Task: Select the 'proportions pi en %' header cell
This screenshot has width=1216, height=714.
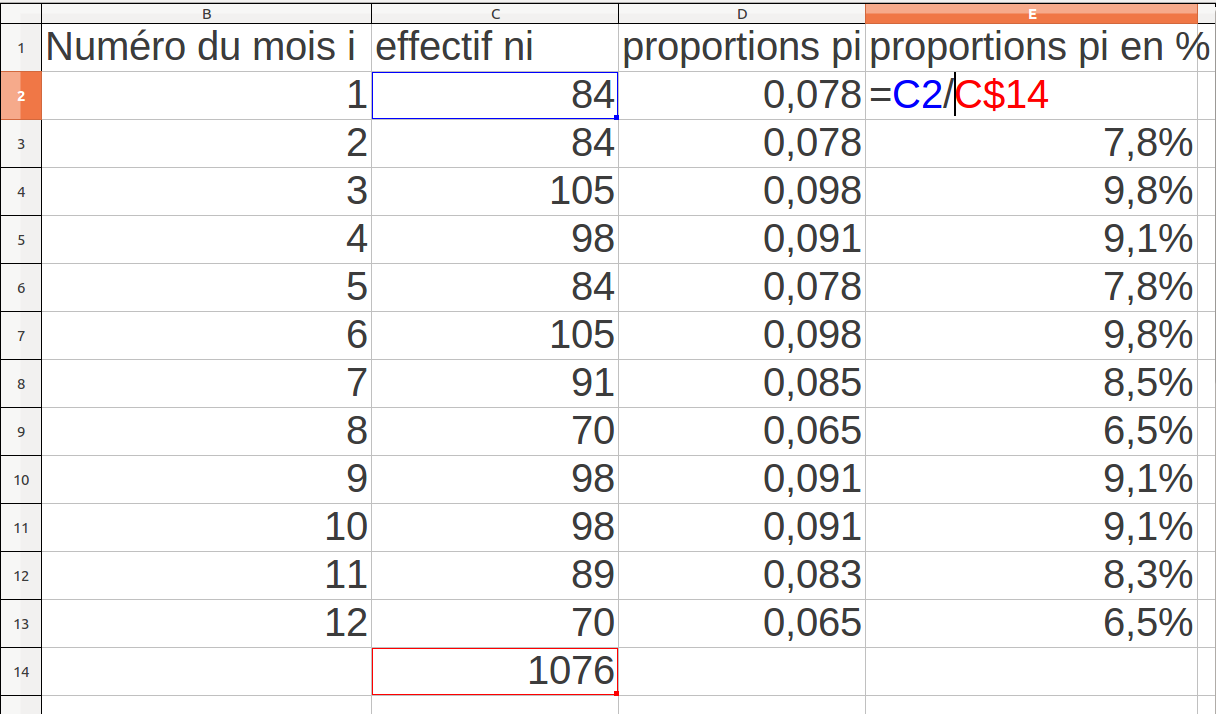Action: tap(1031, 48)
